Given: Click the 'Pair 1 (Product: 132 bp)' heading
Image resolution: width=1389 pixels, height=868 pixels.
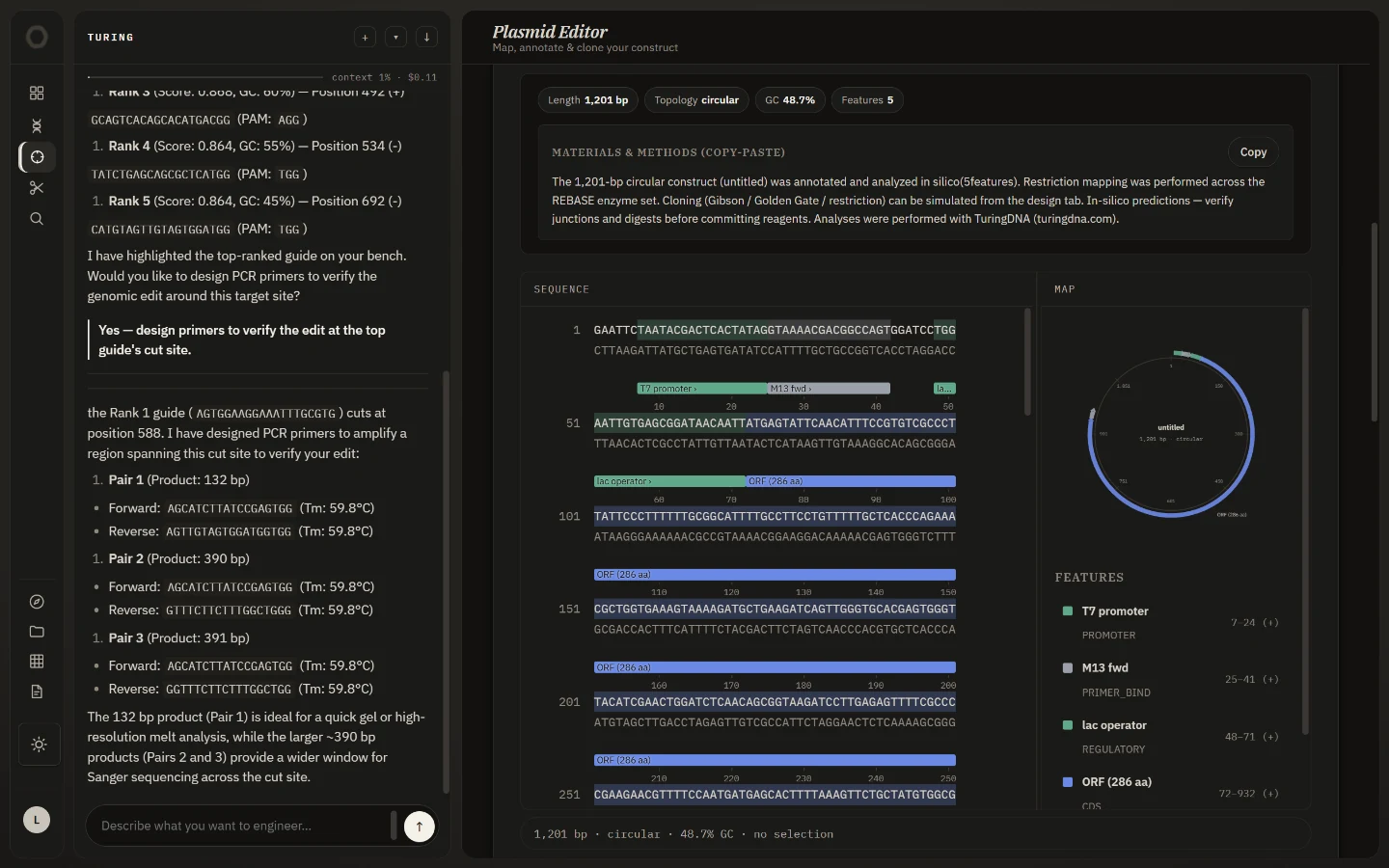Looking at the screenshot, I should [x=178, y=480].
